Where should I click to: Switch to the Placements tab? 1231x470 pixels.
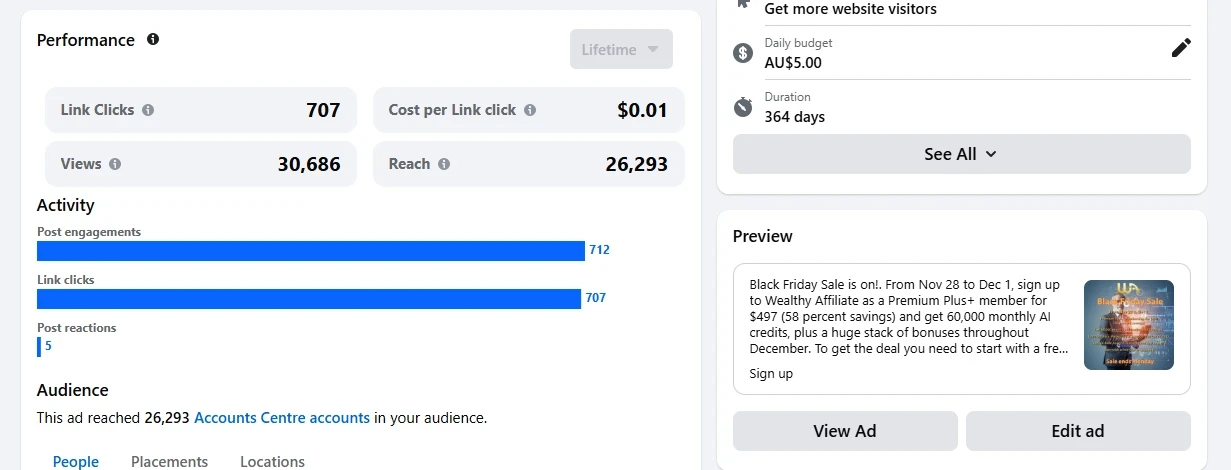pyautogui.click(x=169, y=461)
